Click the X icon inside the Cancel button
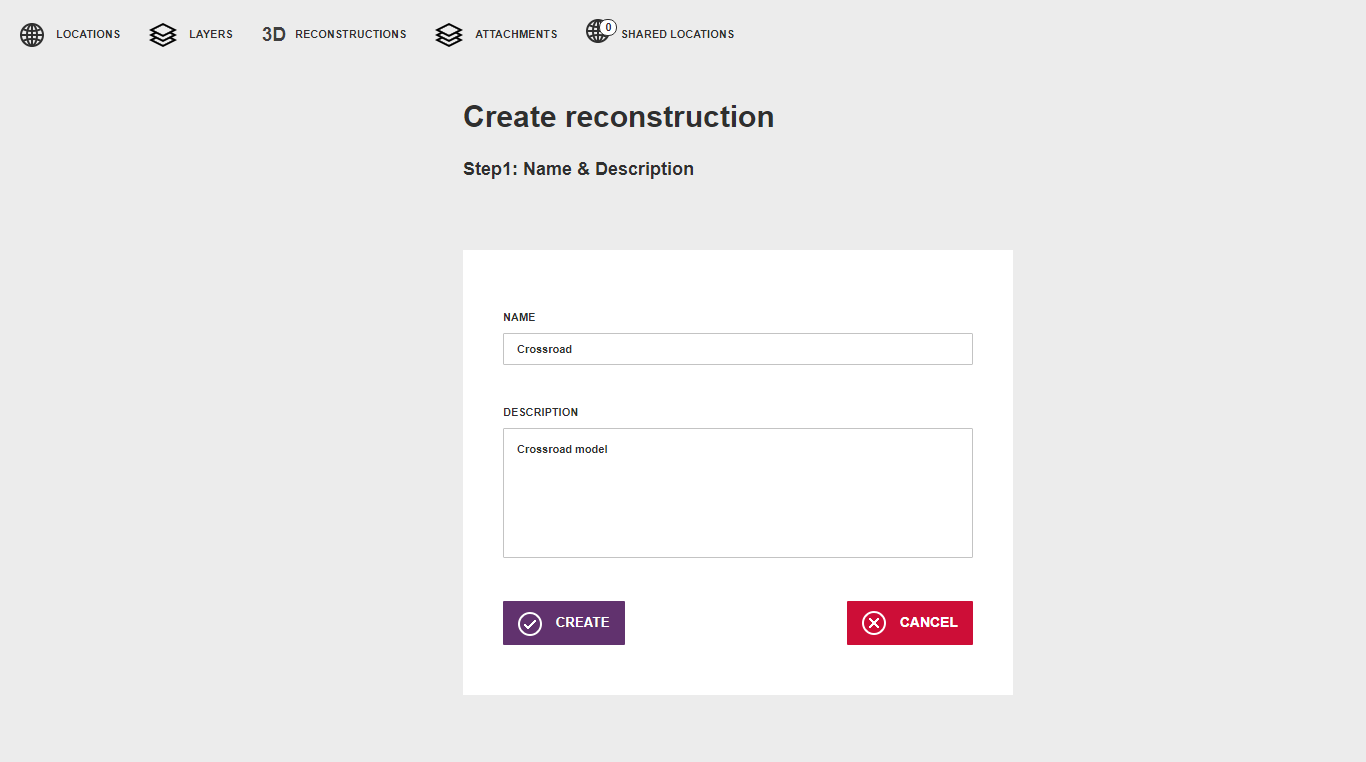The height and width of the screenshot is (762, 1366). (x=874, y=623)
